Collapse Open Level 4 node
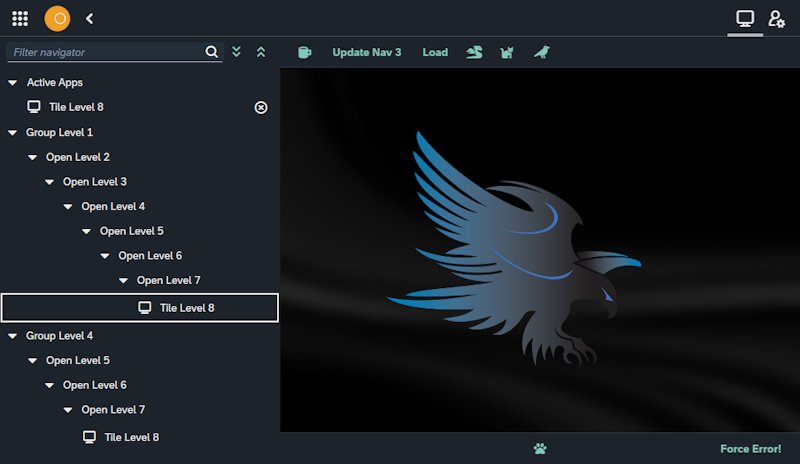This screenshot has height=464, width=800. pos(68,206)
